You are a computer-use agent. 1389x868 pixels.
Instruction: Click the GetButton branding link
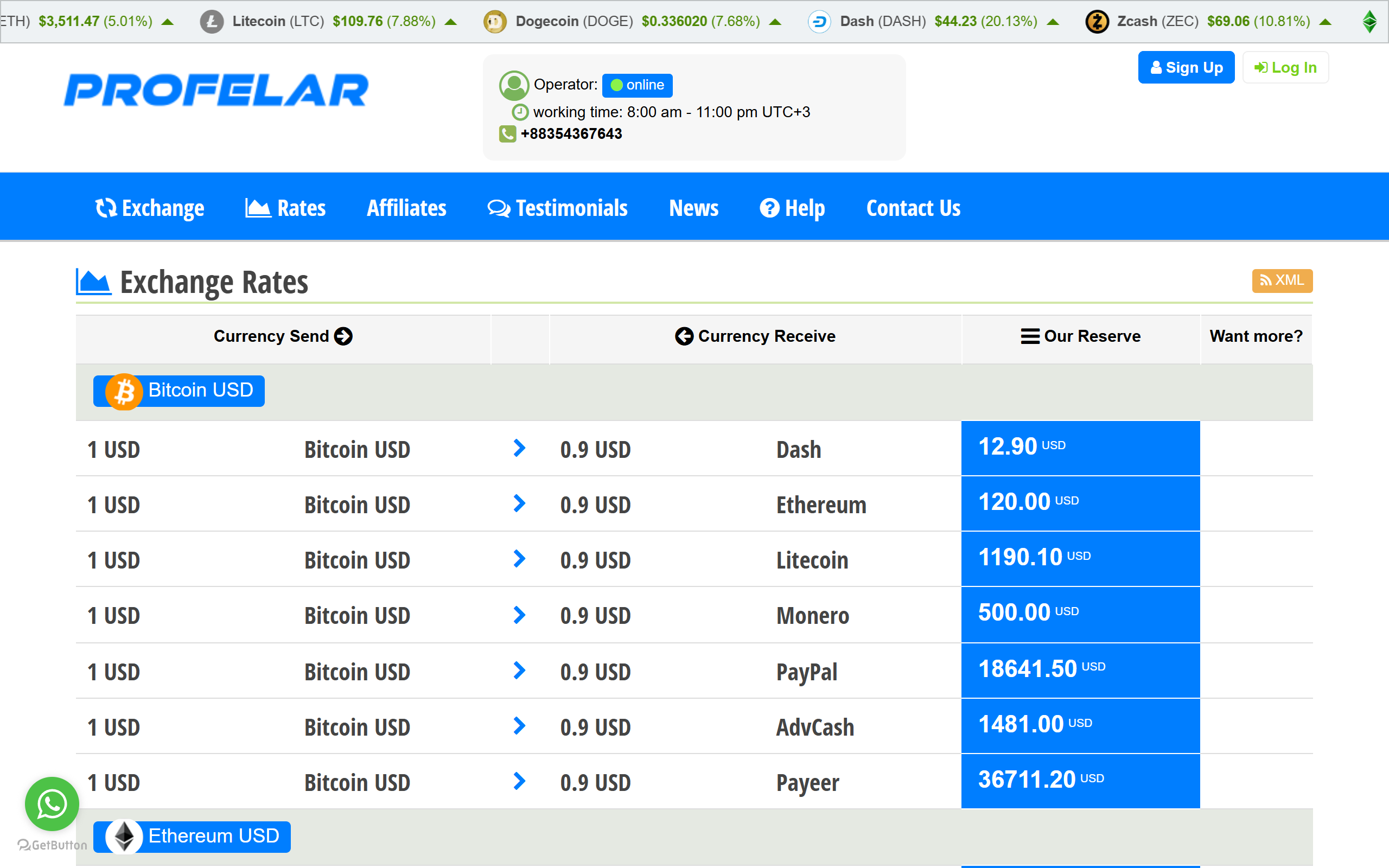pos(52,845)
